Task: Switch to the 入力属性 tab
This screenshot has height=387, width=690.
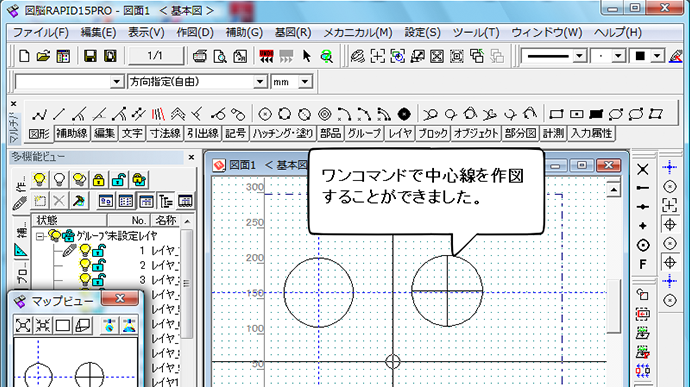Action: click(591, 133)
